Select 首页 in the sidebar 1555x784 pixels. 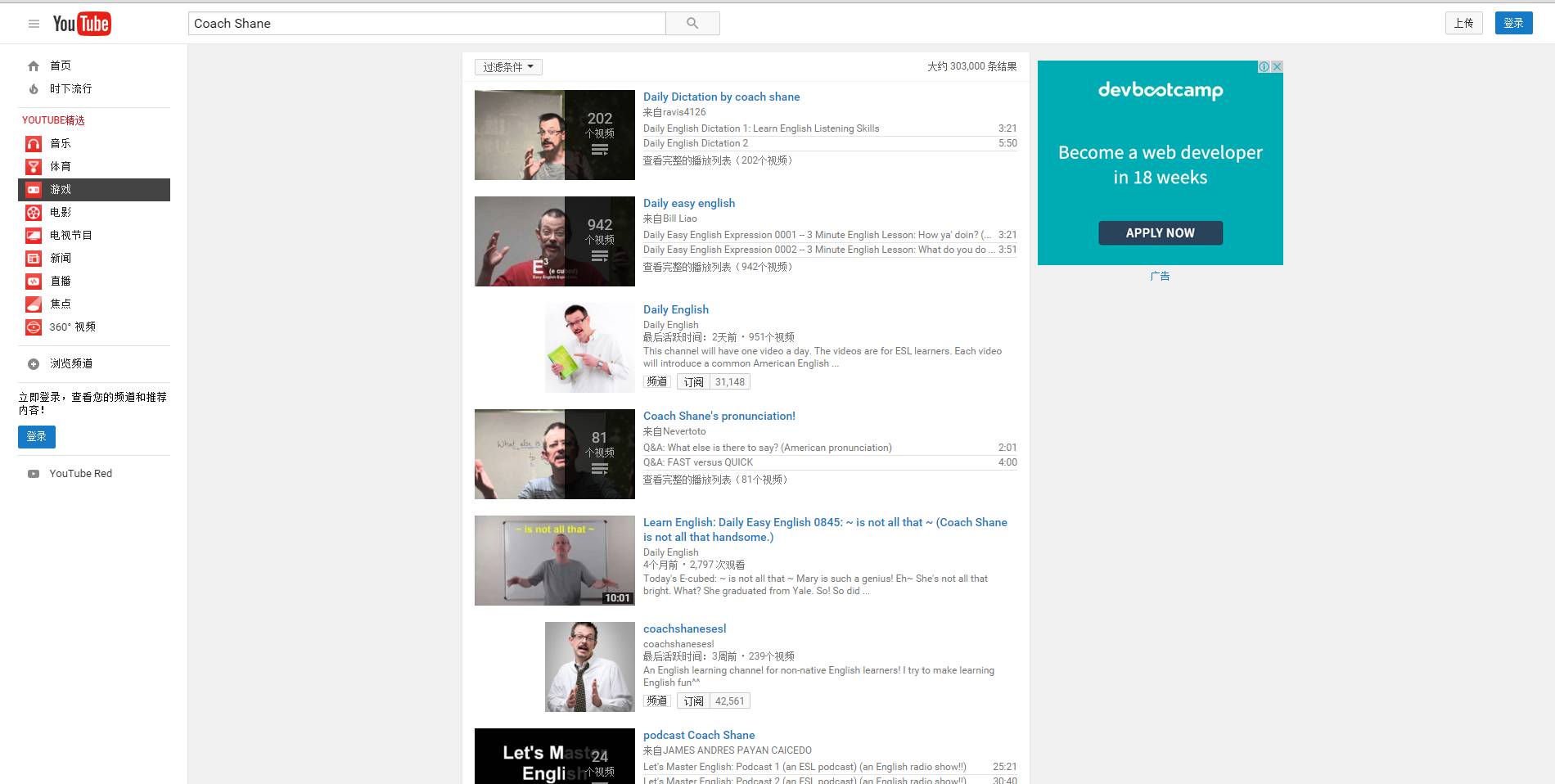point(61,65)
